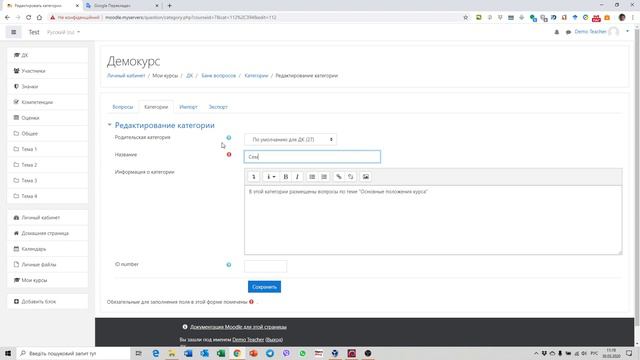Viewport: 640px width, 360px height.
Task: Insert an ordered list in the editor
Action: [x=324, y=177]
